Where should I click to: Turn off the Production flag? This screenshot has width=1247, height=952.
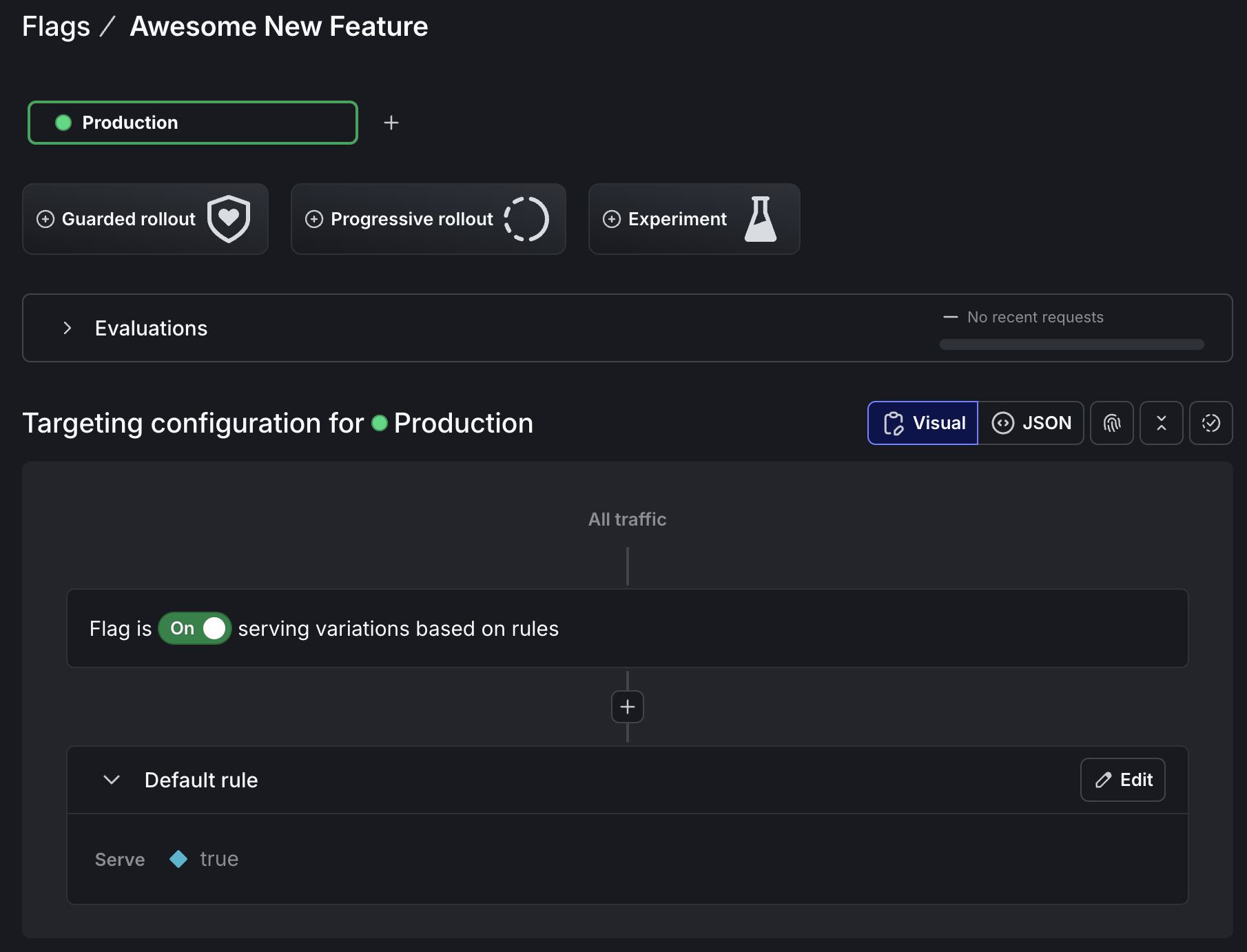click(195, 628)
